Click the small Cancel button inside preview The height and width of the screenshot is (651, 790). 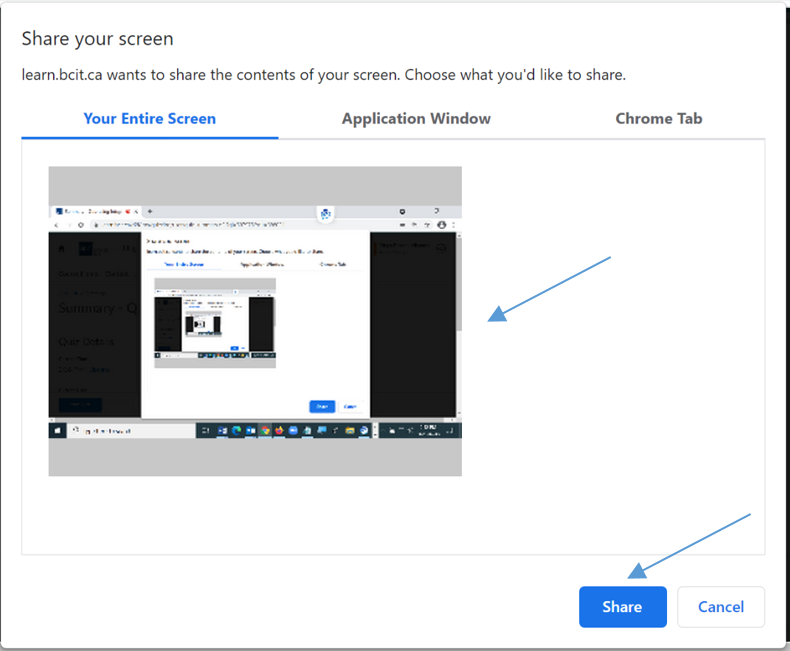[349, 406]
